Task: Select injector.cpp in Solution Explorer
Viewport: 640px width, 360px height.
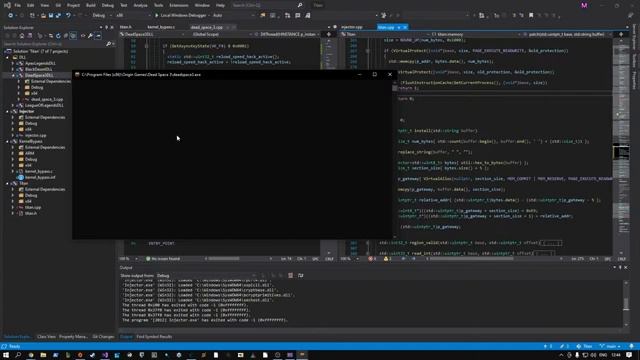Action: [36, 136]
